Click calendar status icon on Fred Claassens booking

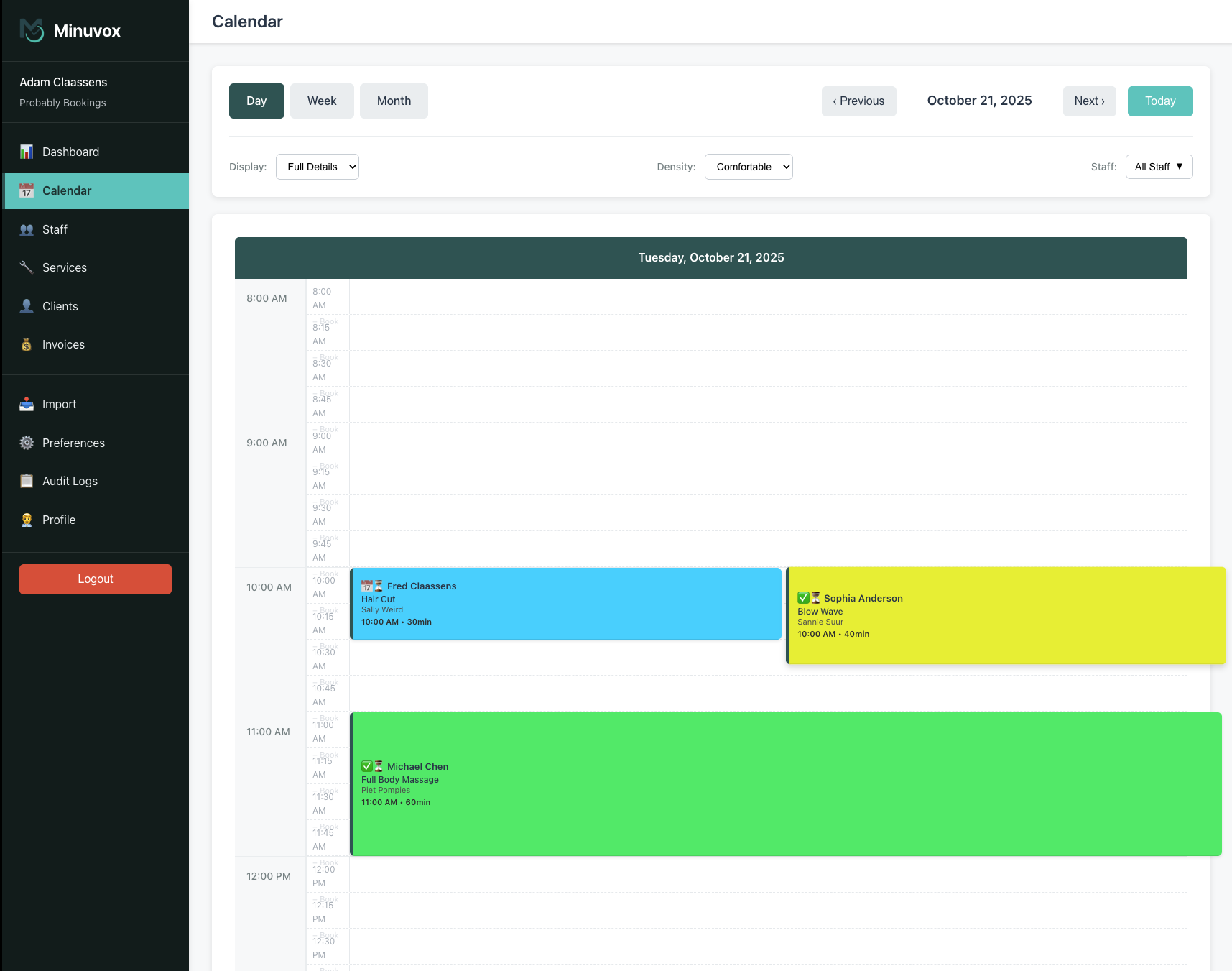[x=367, y=586]
